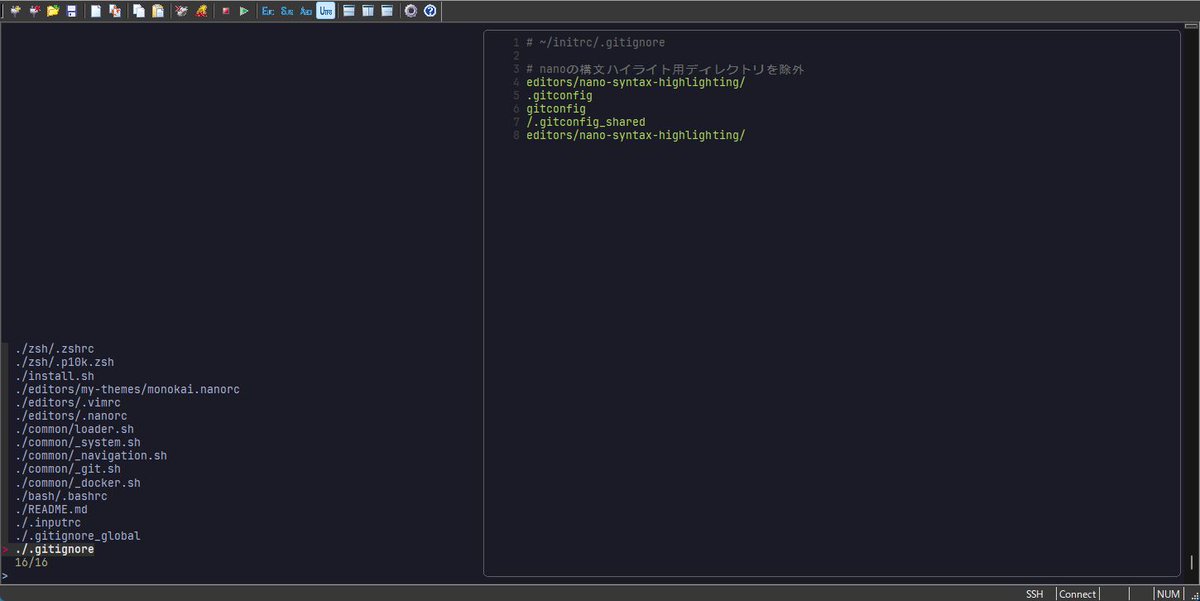This screenshot has height=601, width=1200.
Task: Paste from clipboard icon in toolbar
Action: pyautogui.click(x=157, y=11)
